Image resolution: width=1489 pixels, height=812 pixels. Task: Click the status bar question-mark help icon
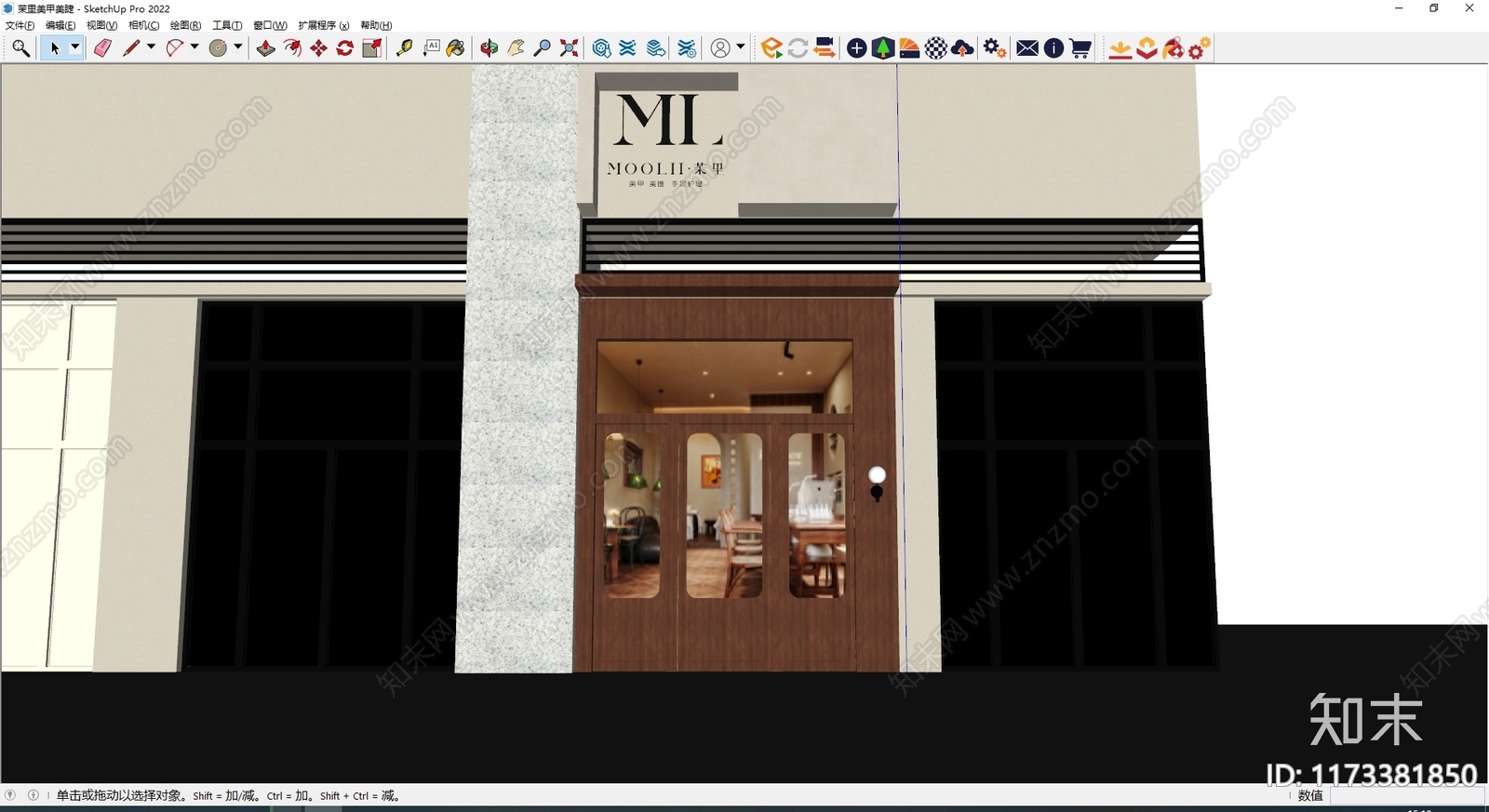point(10,795)
